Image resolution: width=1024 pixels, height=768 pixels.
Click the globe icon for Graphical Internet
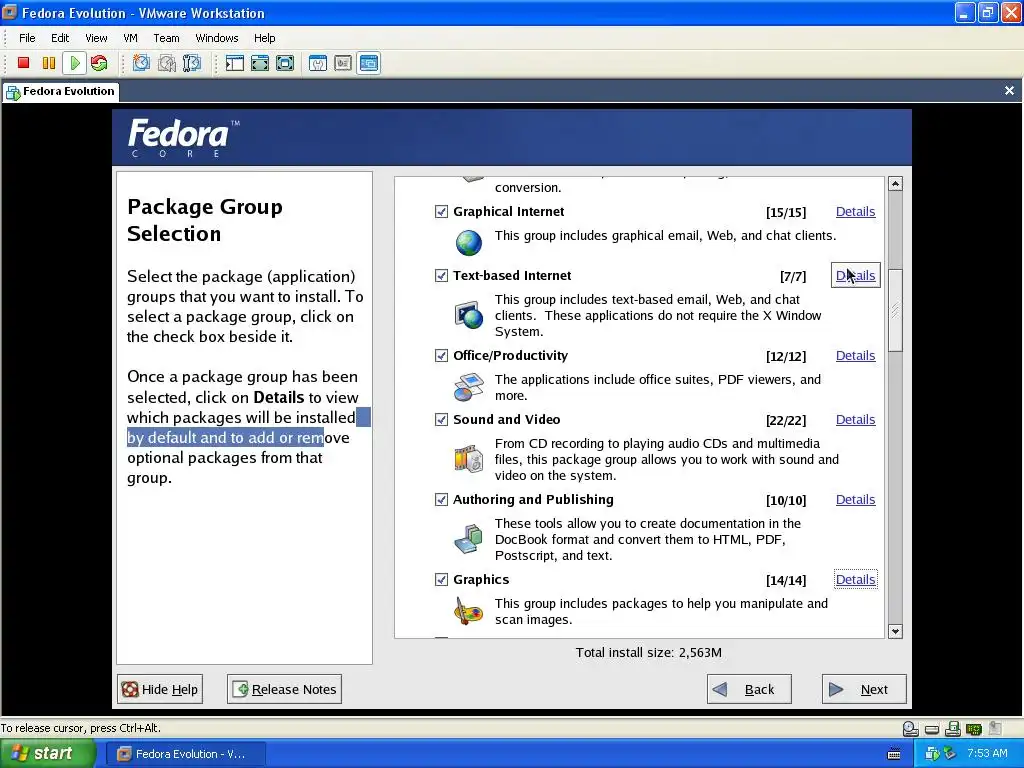[469, 243]
